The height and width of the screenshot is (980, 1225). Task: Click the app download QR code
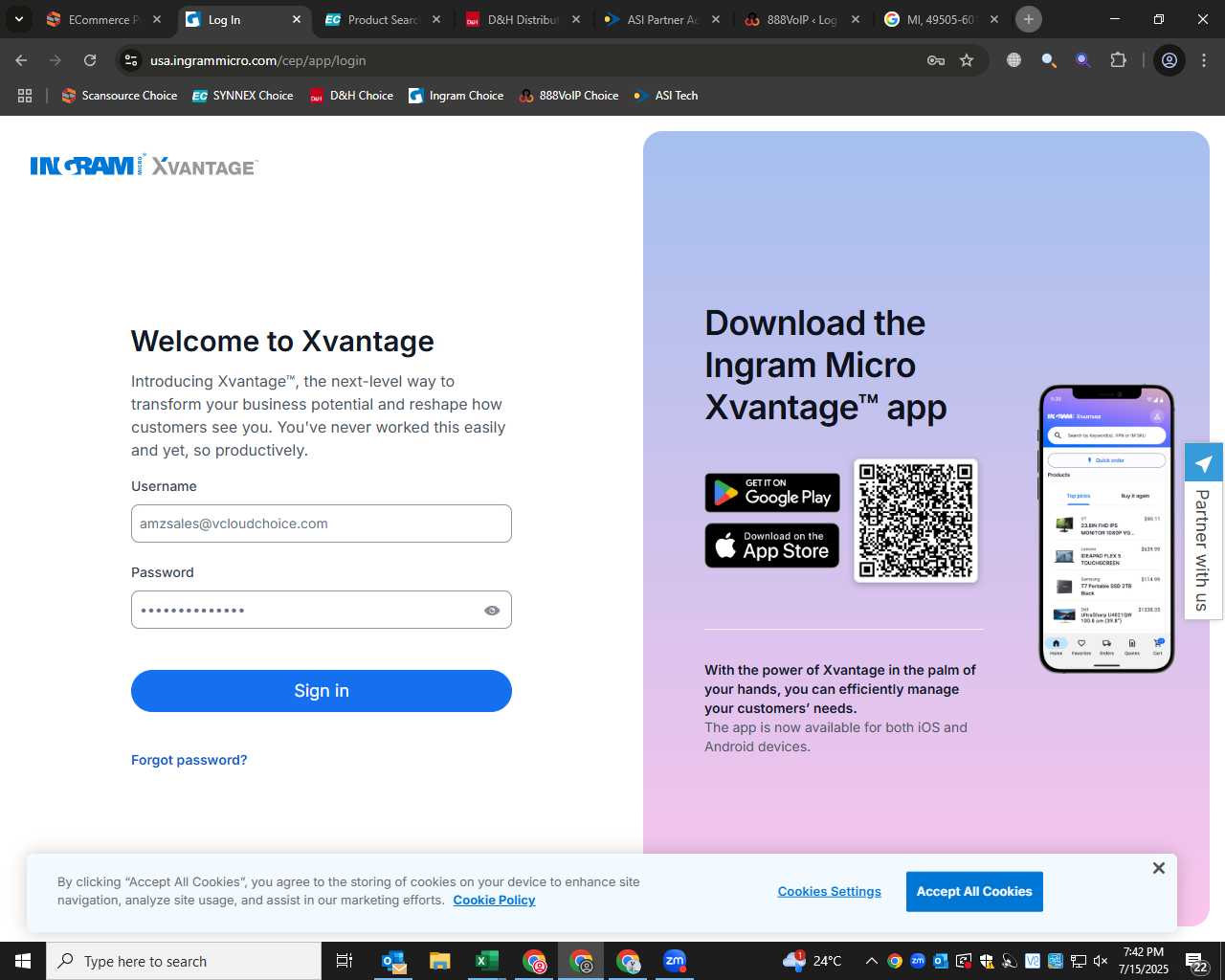tap(916, 521)
